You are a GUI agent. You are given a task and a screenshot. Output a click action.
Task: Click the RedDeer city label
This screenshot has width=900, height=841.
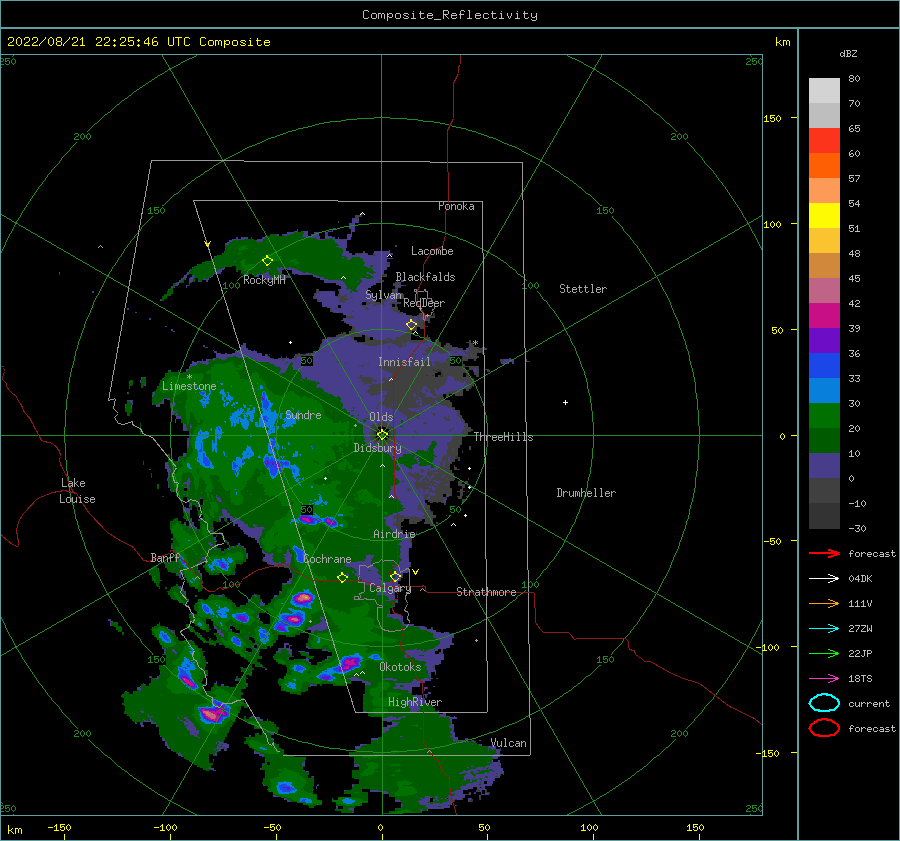click(x=424, y=303)
